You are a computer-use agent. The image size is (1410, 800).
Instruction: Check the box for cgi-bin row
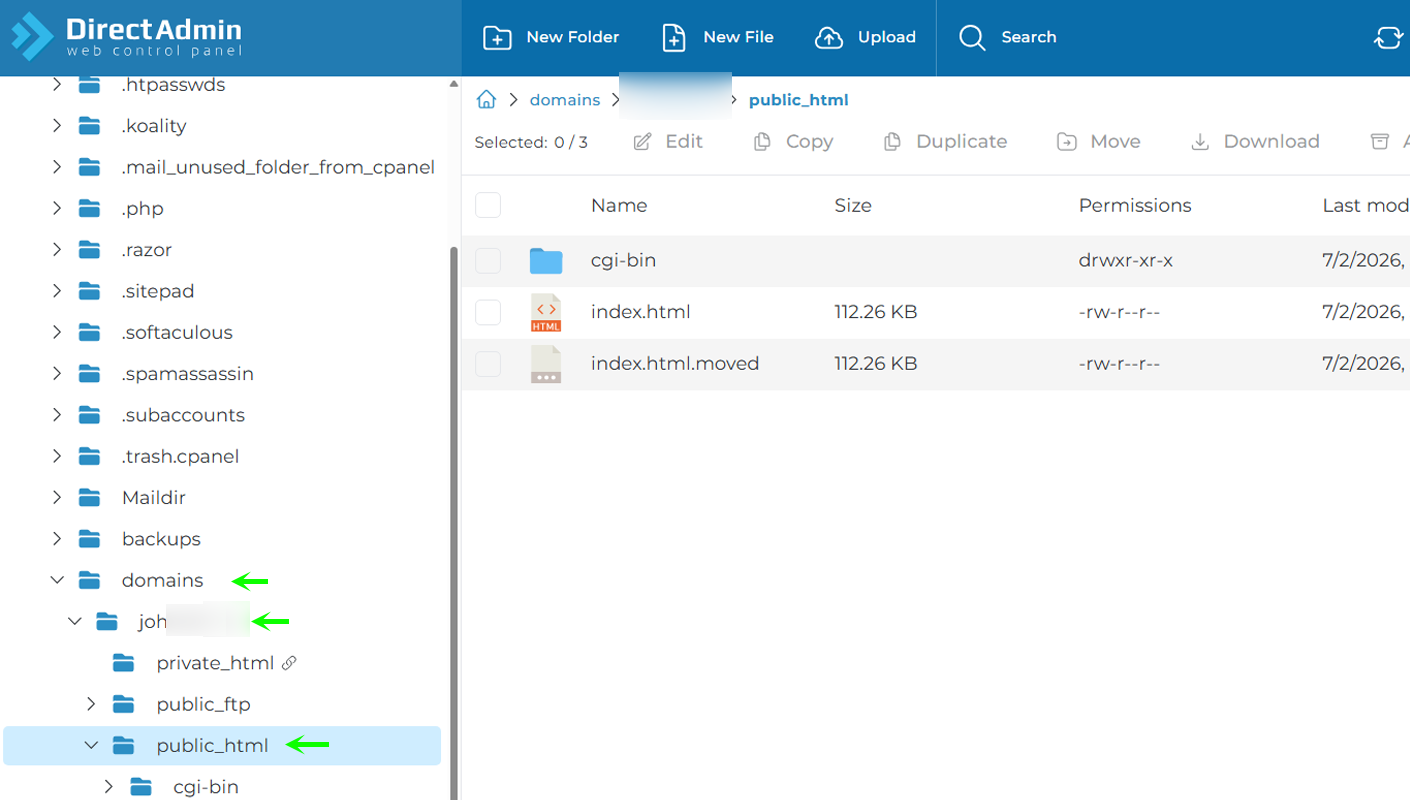tap(488, 261)
